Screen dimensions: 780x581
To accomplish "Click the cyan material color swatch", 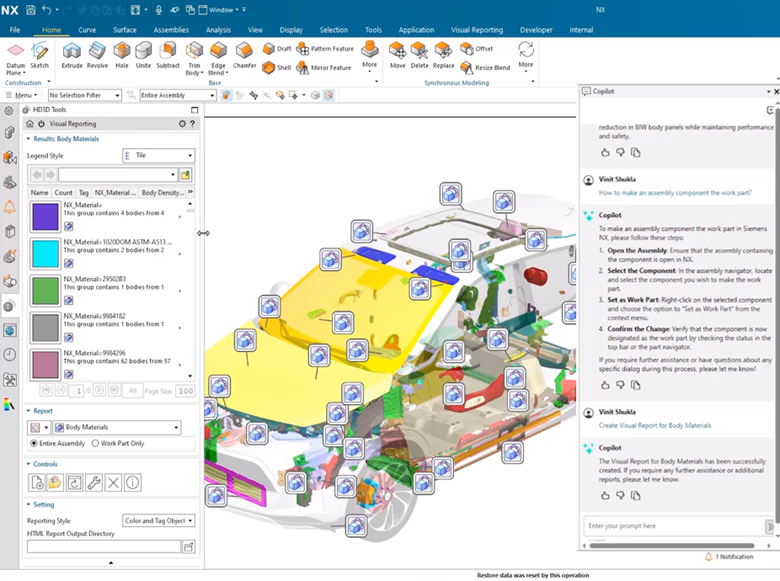I will (45, 251).
